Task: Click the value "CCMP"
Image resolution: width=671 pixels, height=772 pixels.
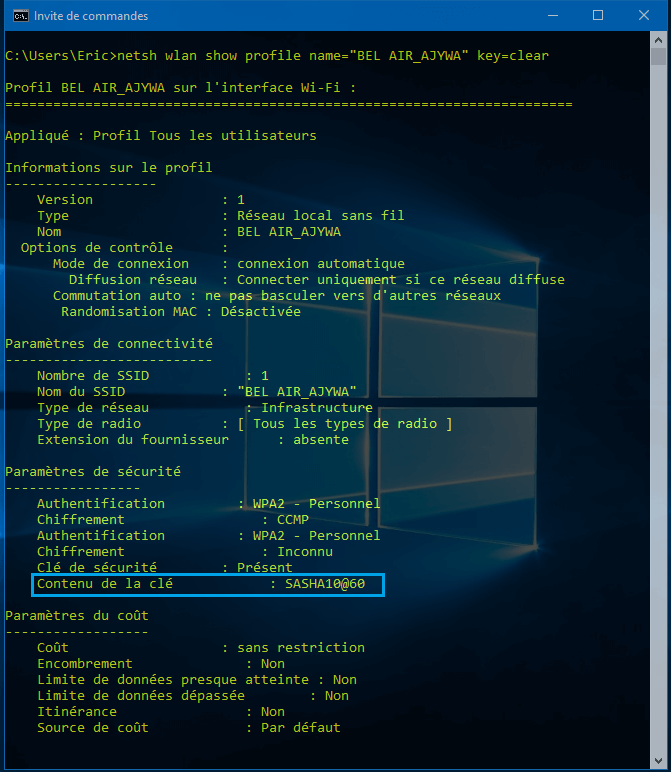Action: coord(293,520)
